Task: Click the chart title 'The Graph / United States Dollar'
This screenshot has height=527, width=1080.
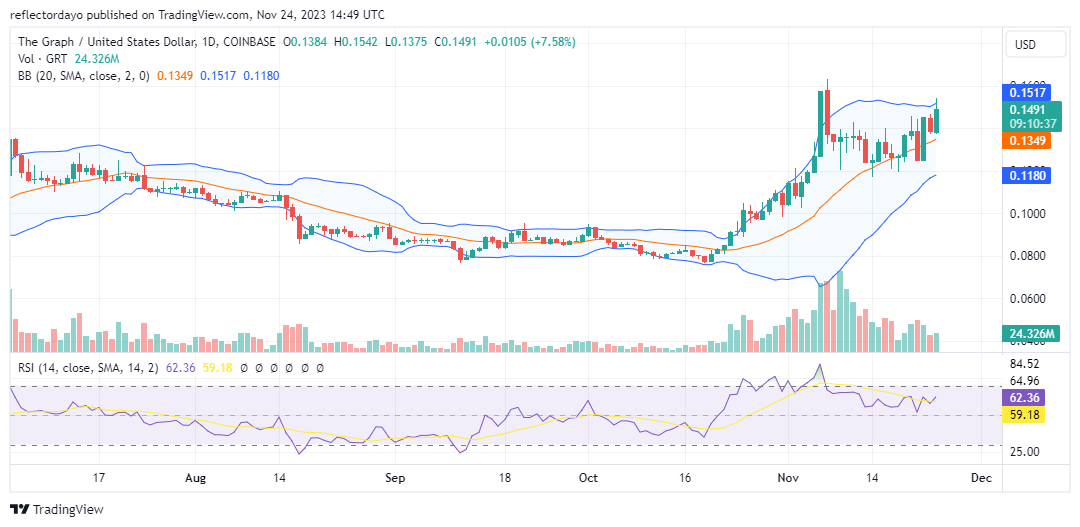Action: tap(105, 42)
